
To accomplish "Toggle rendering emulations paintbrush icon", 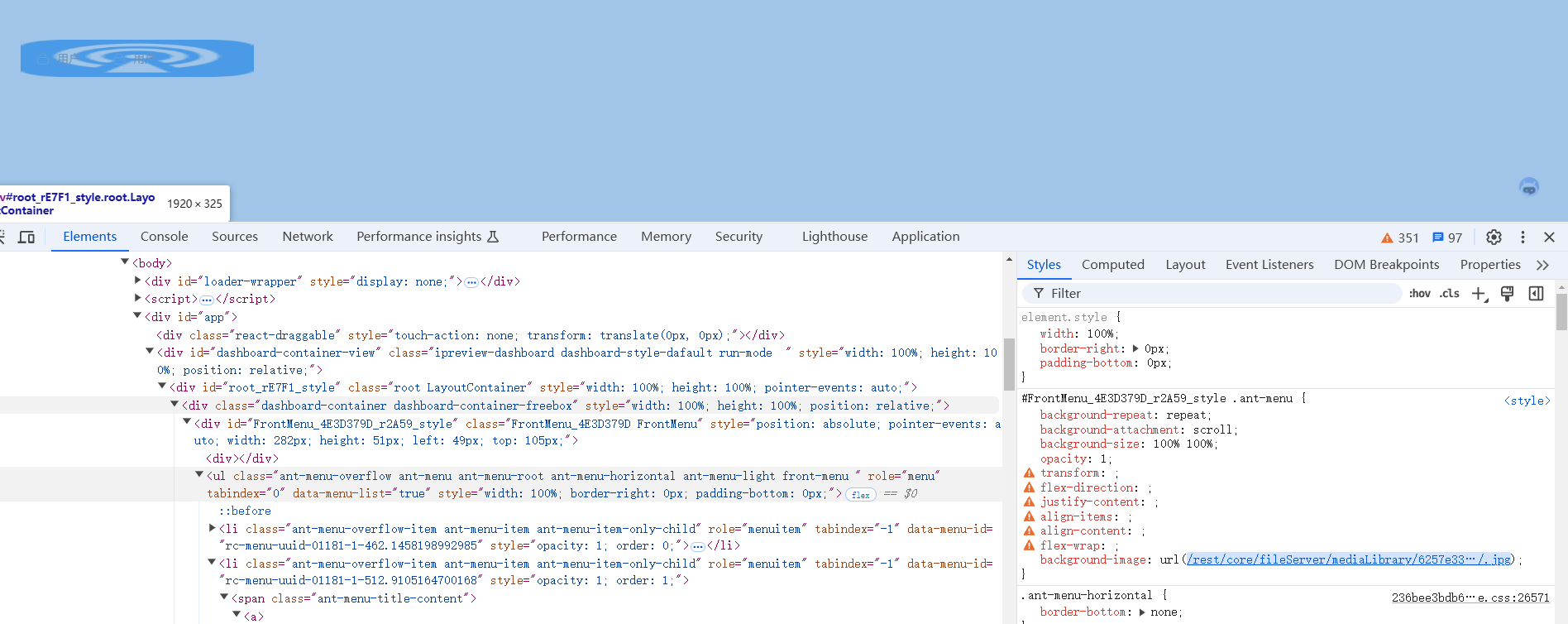I will pyautogui.click(x=1507, y=294).
